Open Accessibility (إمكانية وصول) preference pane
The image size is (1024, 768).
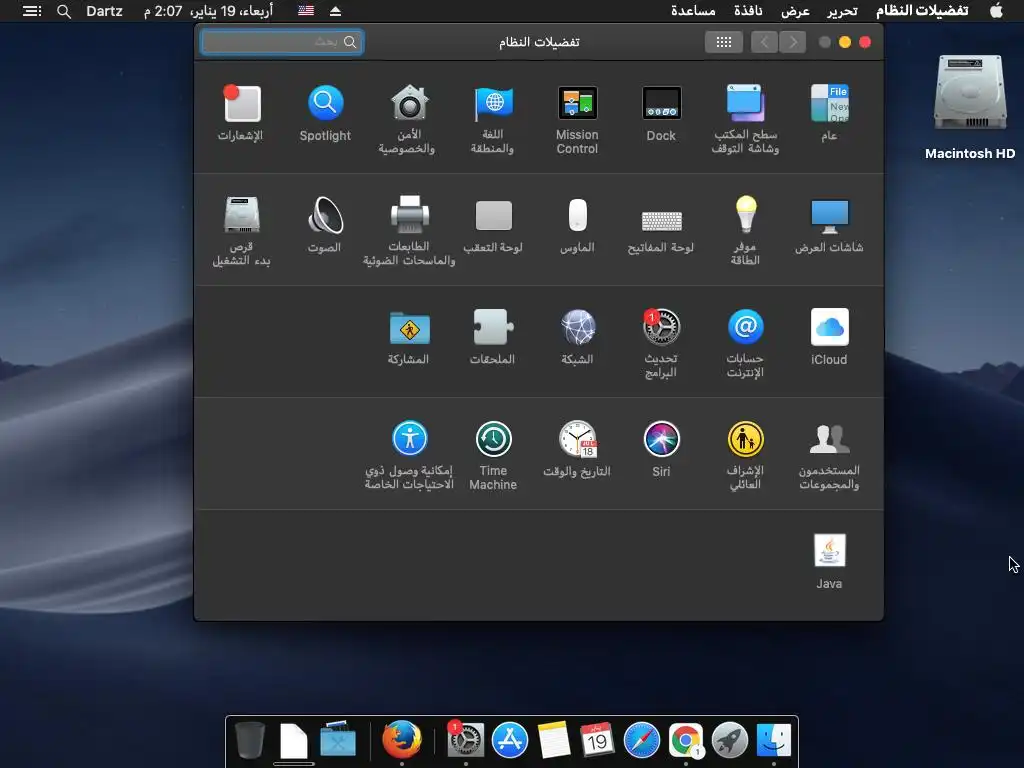click(409, 455)
